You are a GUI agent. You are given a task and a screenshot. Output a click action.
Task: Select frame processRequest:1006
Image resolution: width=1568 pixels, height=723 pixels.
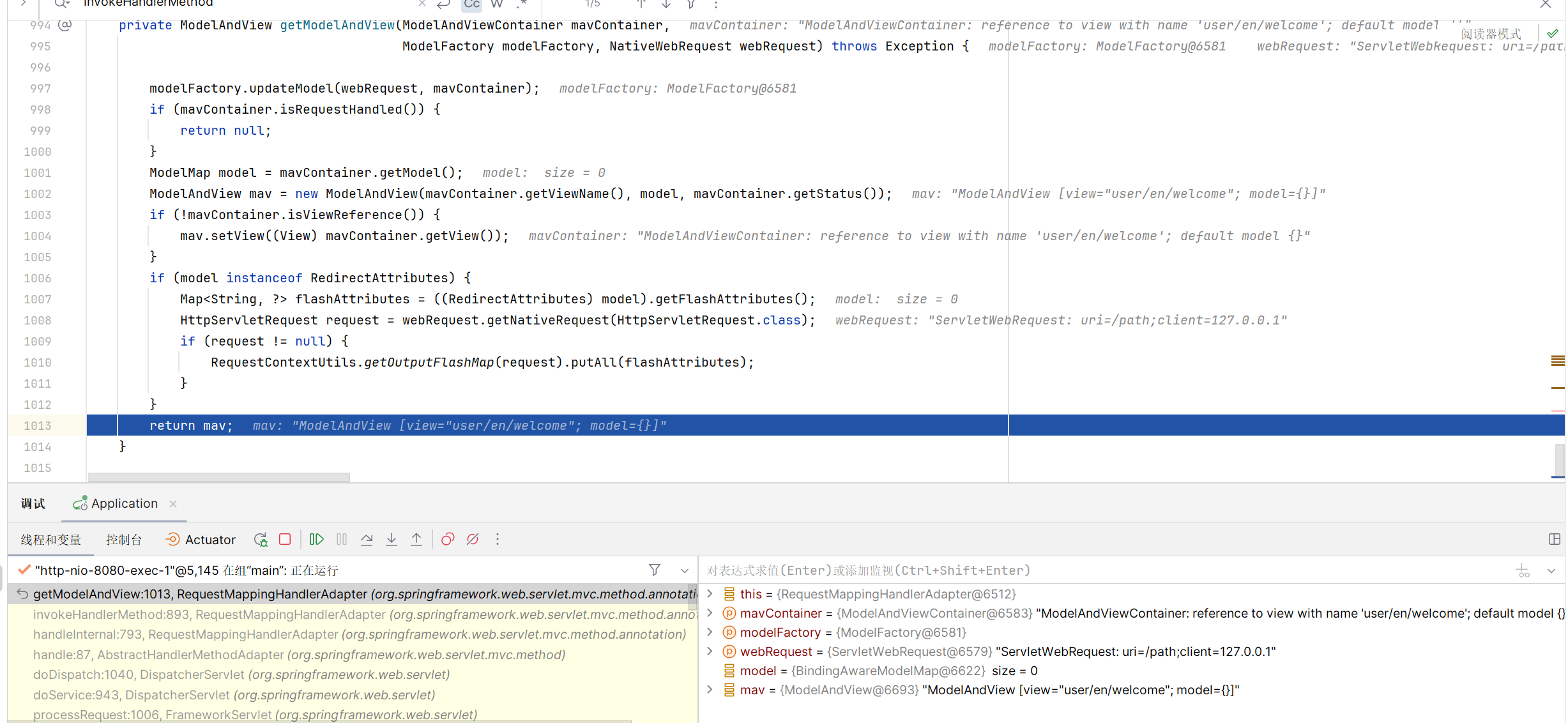point(353,715)
